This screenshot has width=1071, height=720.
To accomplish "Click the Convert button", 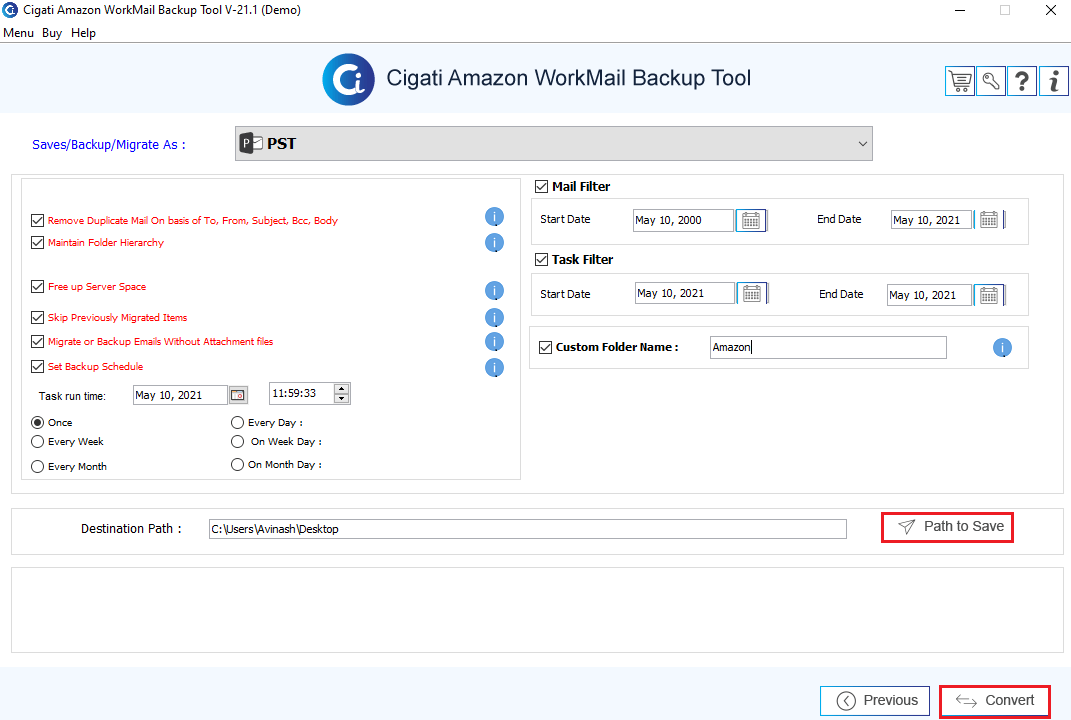I will (994, 701).
